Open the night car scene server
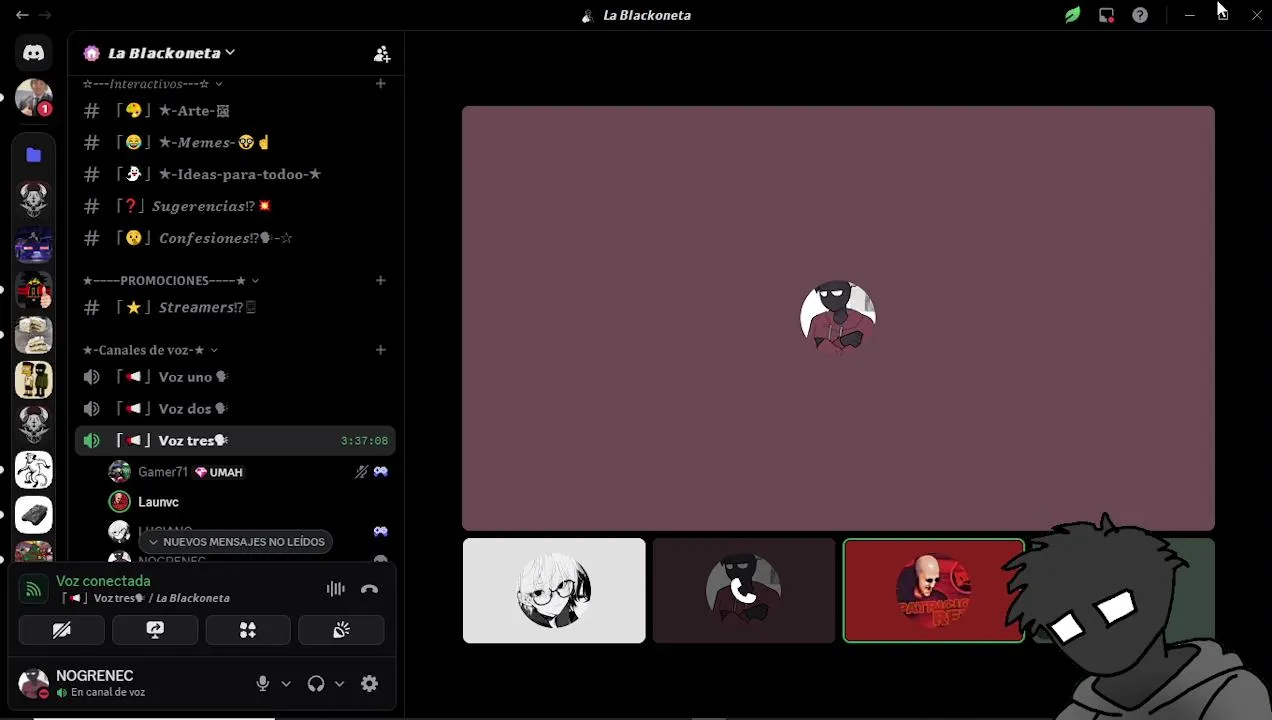Viewport: 1272px width, 720px height. [x=34, y=245]
